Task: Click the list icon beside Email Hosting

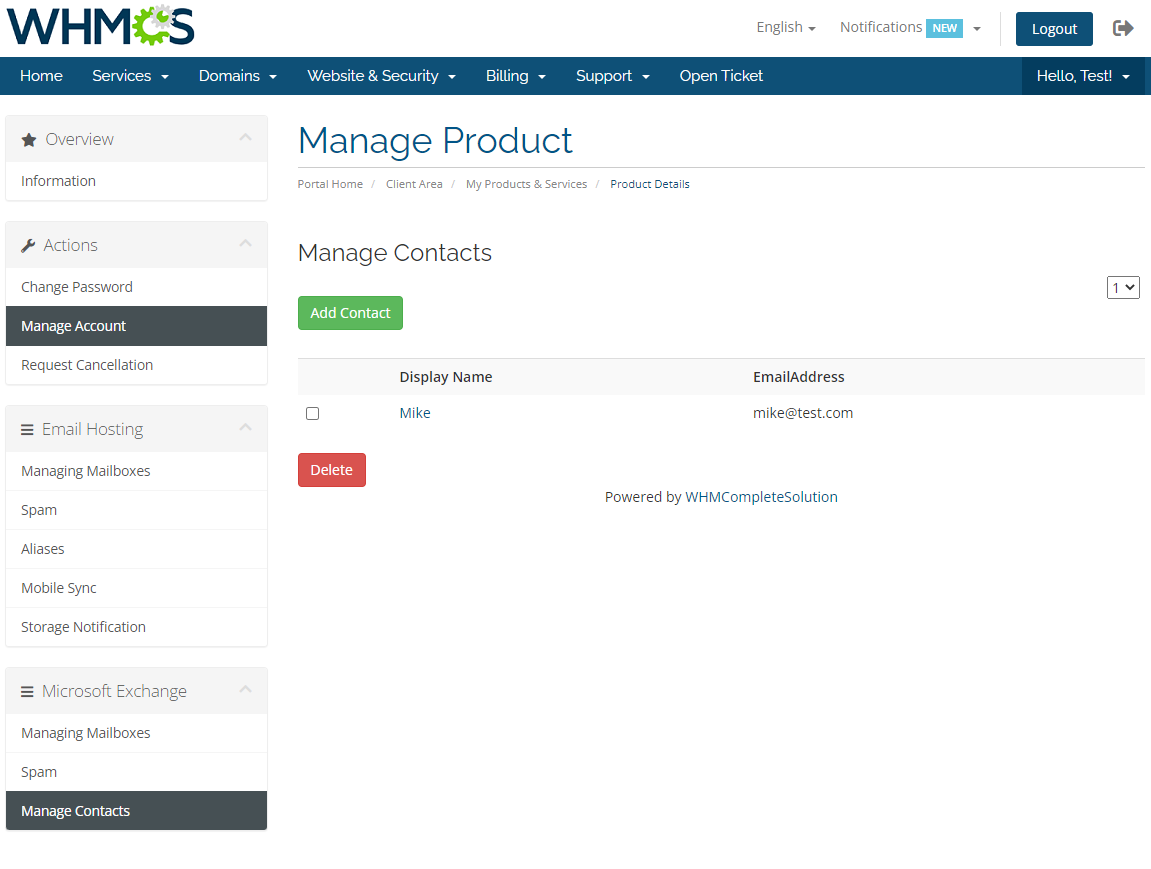Action: (27, 429)
